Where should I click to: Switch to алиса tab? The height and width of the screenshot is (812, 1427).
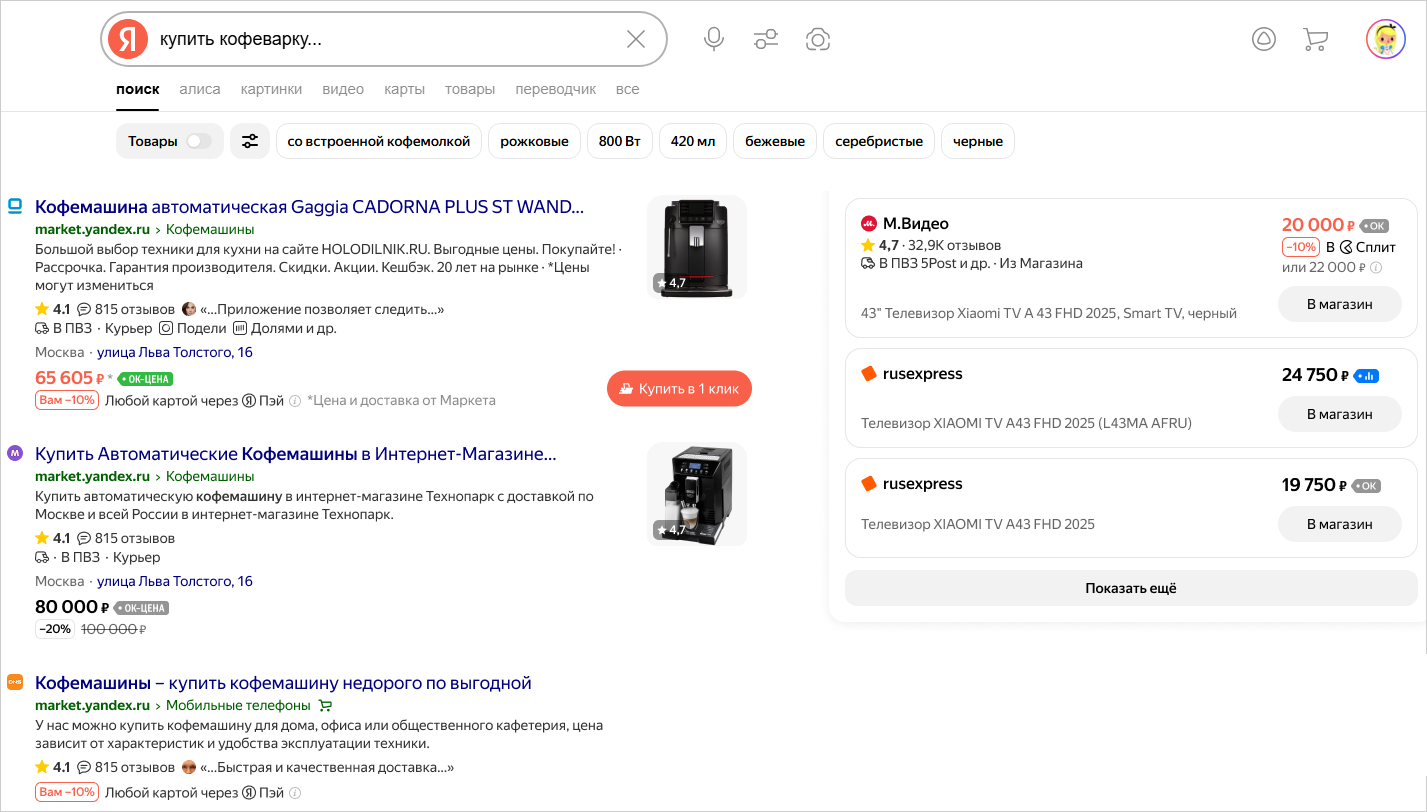[x=200, y=89]
